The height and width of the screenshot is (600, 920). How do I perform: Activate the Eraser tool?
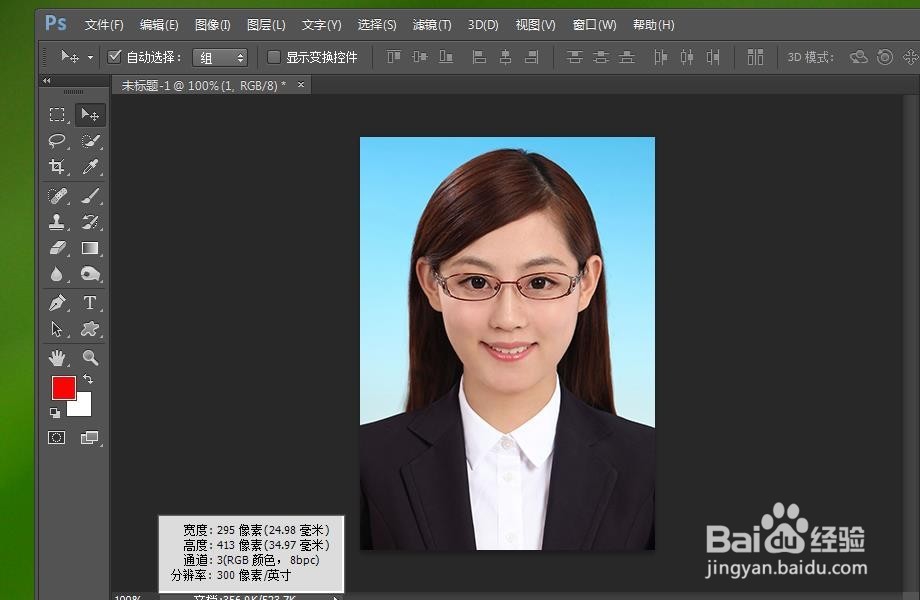click(57, 246)
